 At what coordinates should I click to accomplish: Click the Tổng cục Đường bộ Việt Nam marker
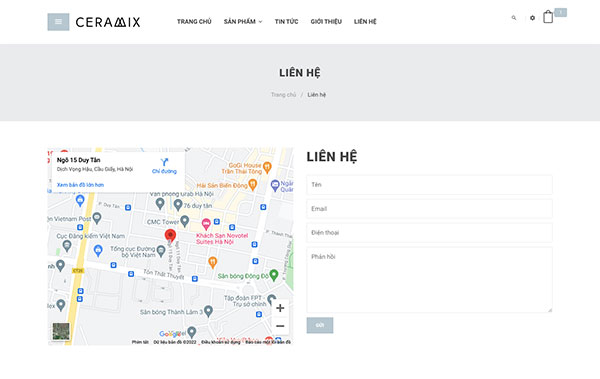(x=161, y=251)
